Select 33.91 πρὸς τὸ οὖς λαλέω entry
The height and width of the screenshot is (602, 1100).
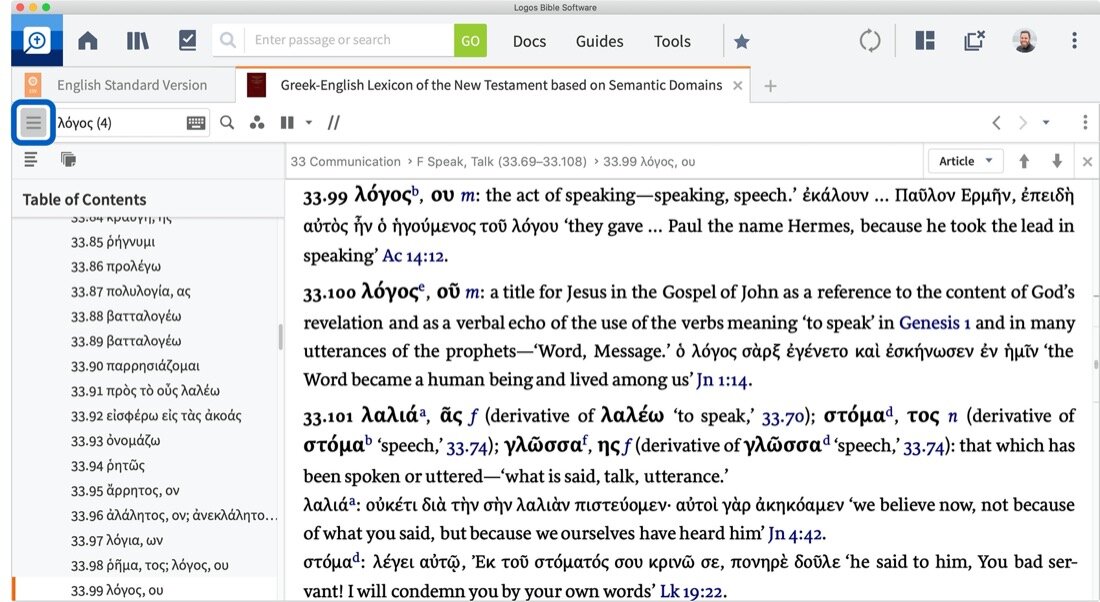[145, 391]
